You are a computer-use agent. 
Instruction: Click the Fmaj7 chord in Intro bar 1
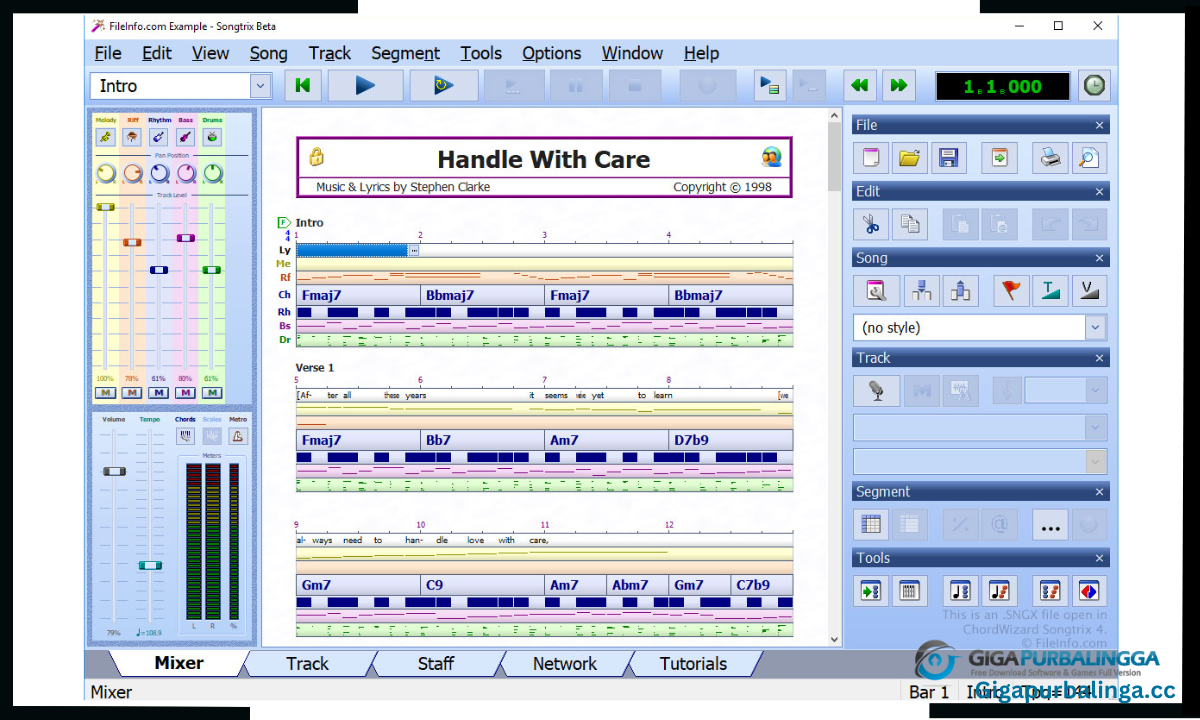pyautogui.click(x=358, y=295)
